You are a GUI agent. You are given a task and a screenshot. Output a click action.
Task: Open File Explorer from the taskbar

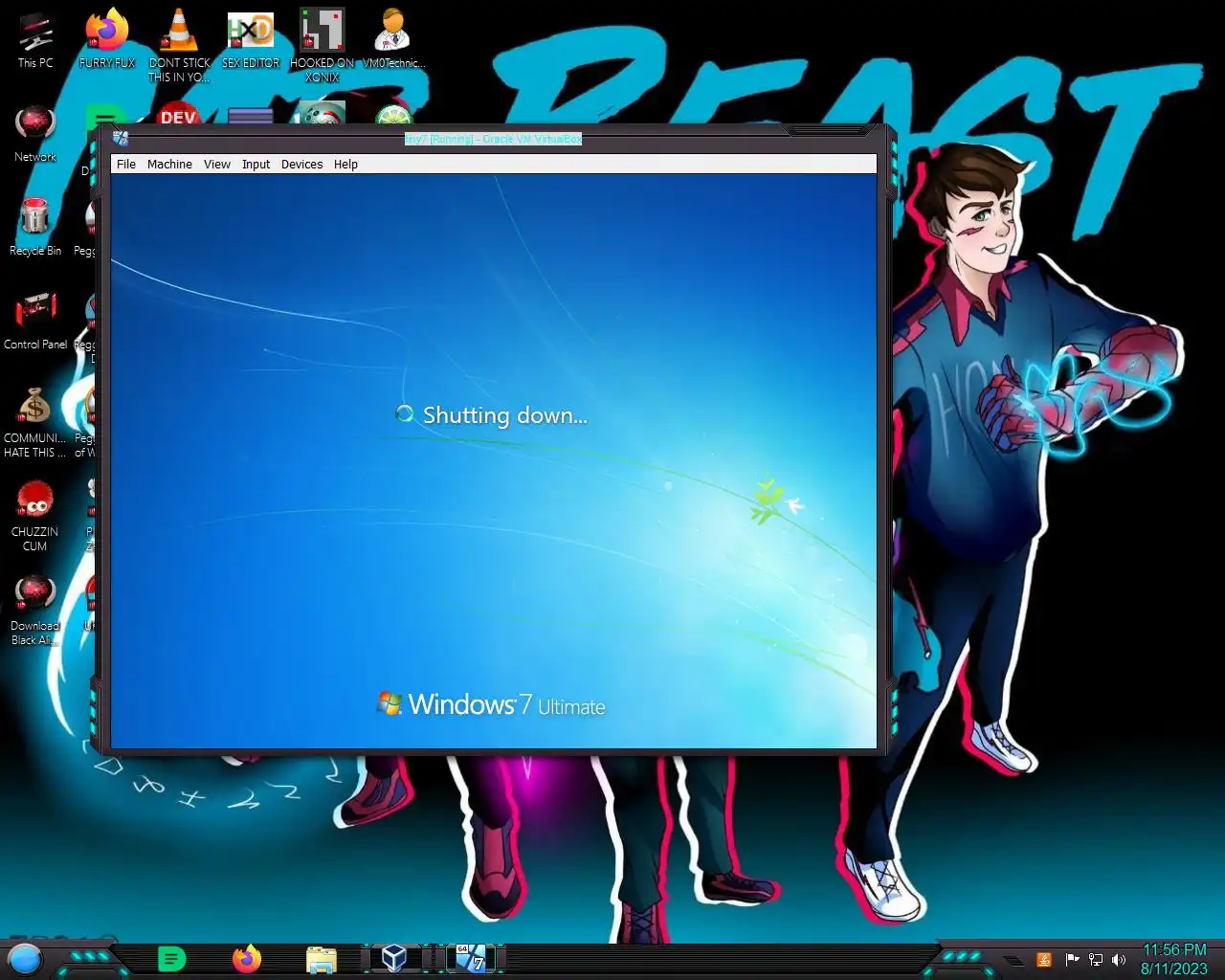point(322,959)
